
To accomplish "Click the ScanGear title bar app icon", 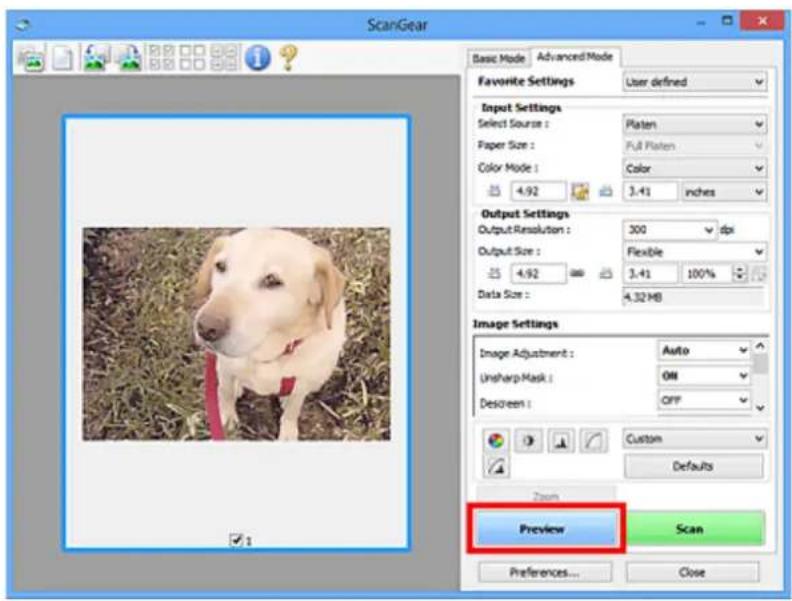I will [23, 24].
